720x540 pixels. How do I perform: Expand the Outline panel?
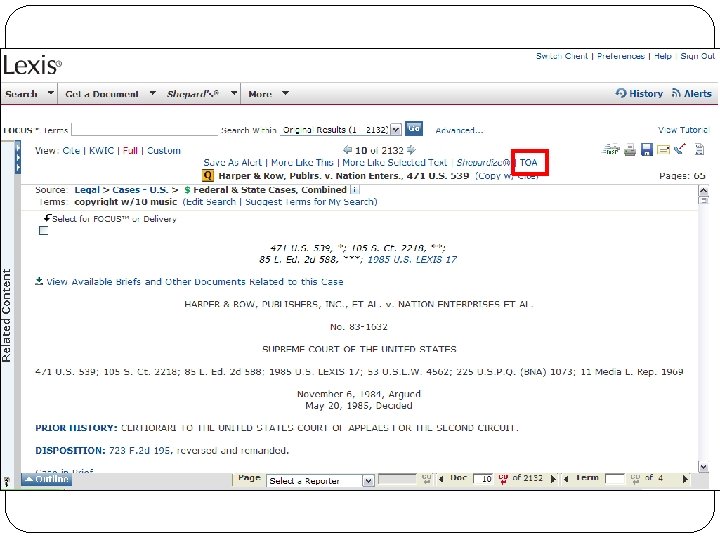[46, 479]
